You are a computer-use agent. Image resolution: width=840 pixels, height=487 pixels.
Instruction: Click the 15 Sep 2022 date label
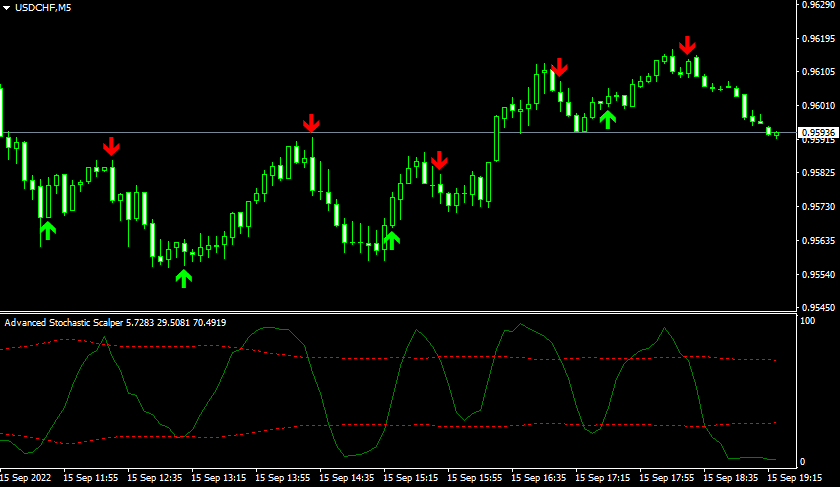click(27, 479)
